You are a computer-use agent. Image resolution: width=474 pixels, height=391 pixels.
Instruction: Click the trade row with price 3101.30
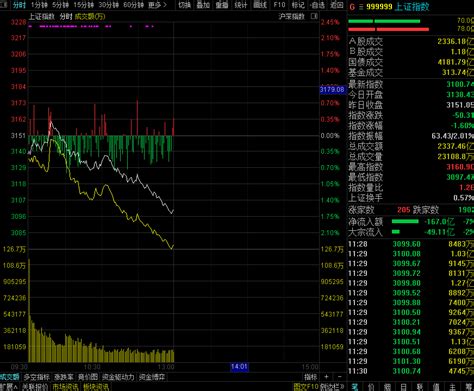click(411, 361)
